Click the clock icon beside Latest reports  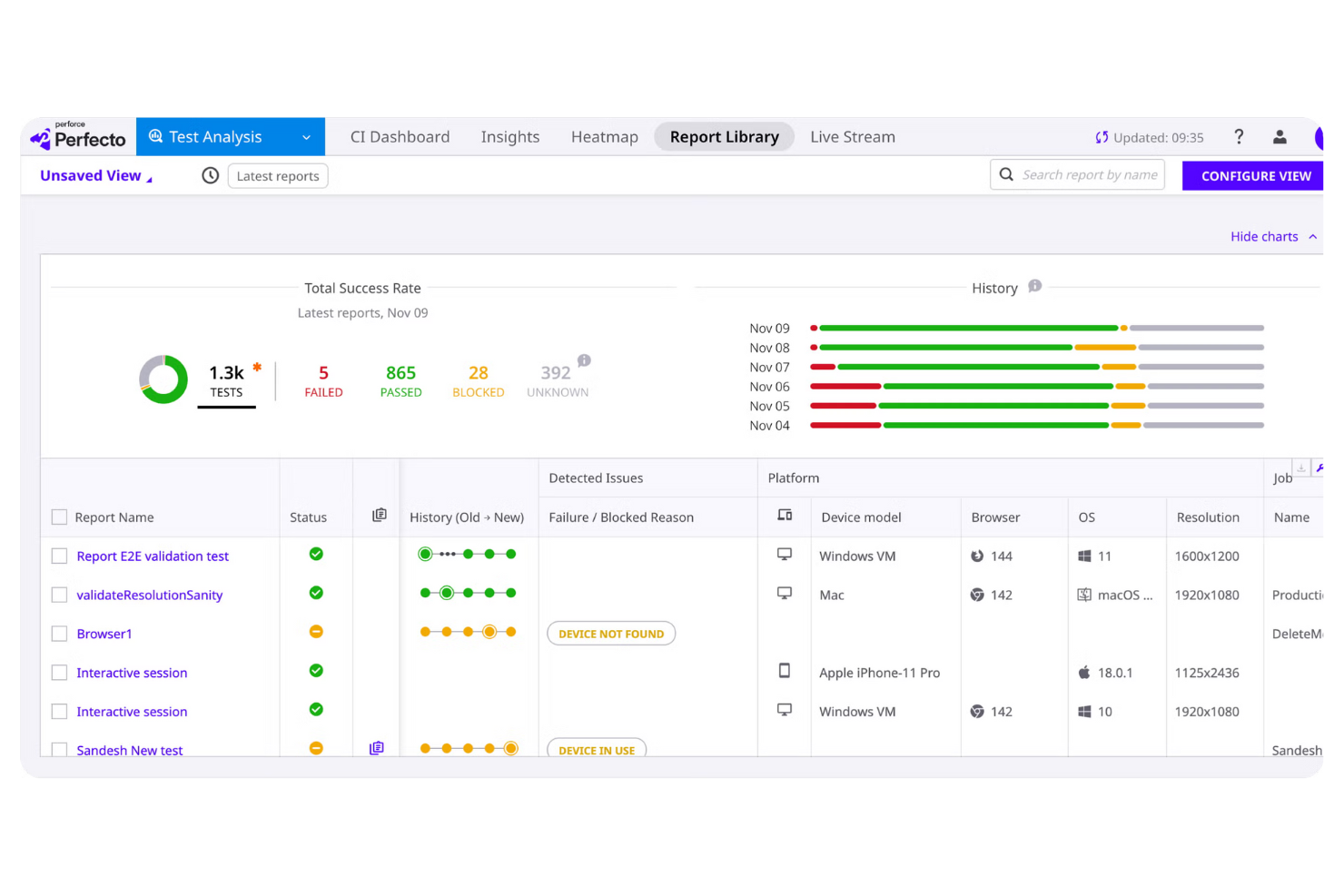point(210,175)
